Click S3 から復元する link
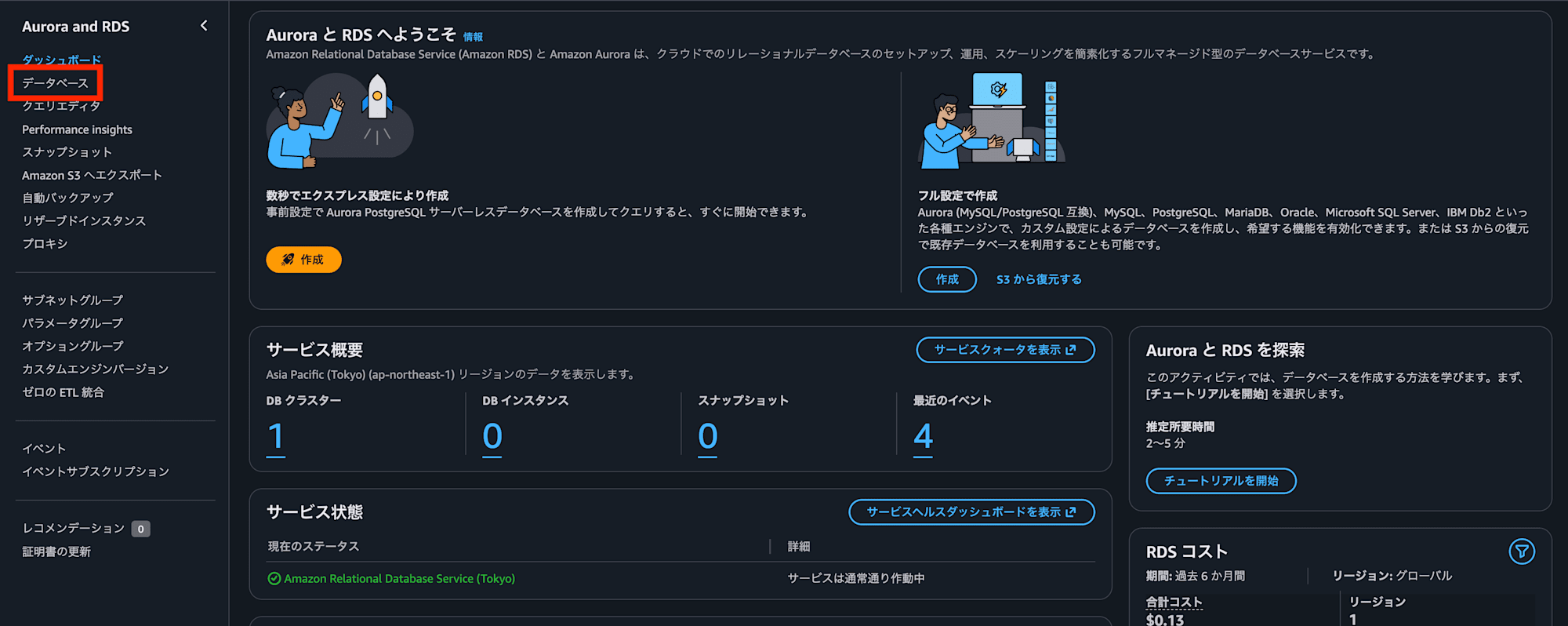This screenshot has width=1568, height=626. pos(1039,279)
